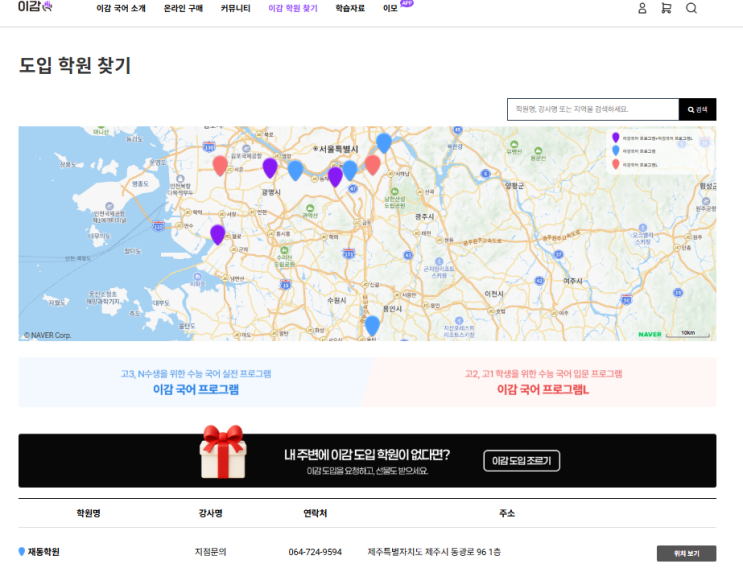
Task: Open the shopping cart icon
Action: [x=666, y=8]
